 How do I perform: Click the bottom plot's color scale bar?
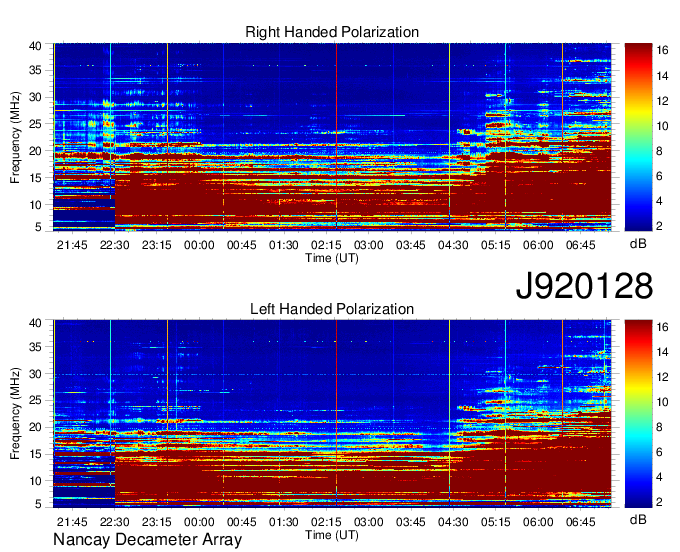[x=638, y=414]
